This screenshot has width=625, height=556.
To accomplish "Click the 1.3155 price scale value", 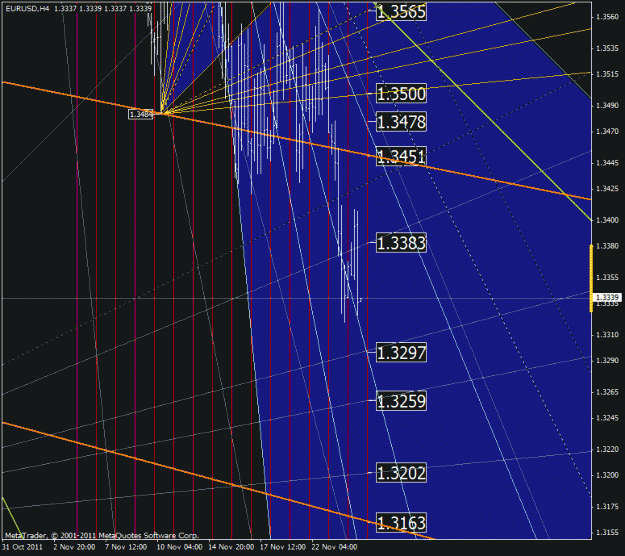I will click(x=607, y=532).
